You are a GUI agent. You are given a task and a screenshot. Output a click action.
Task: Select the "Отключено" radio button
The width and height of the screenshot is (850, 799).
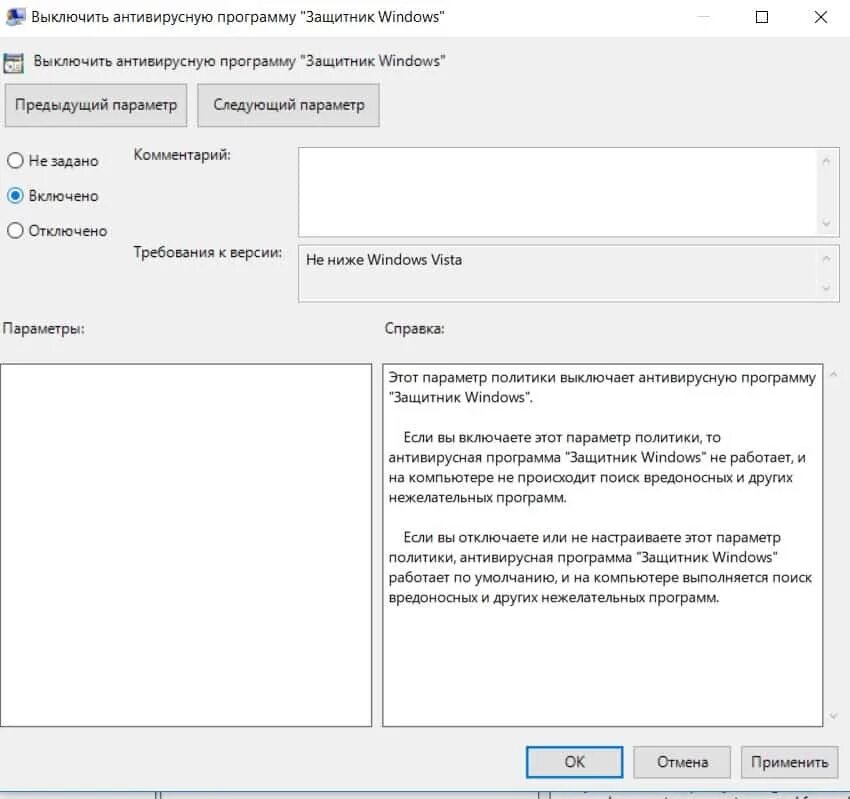click(x=15, y=230)
